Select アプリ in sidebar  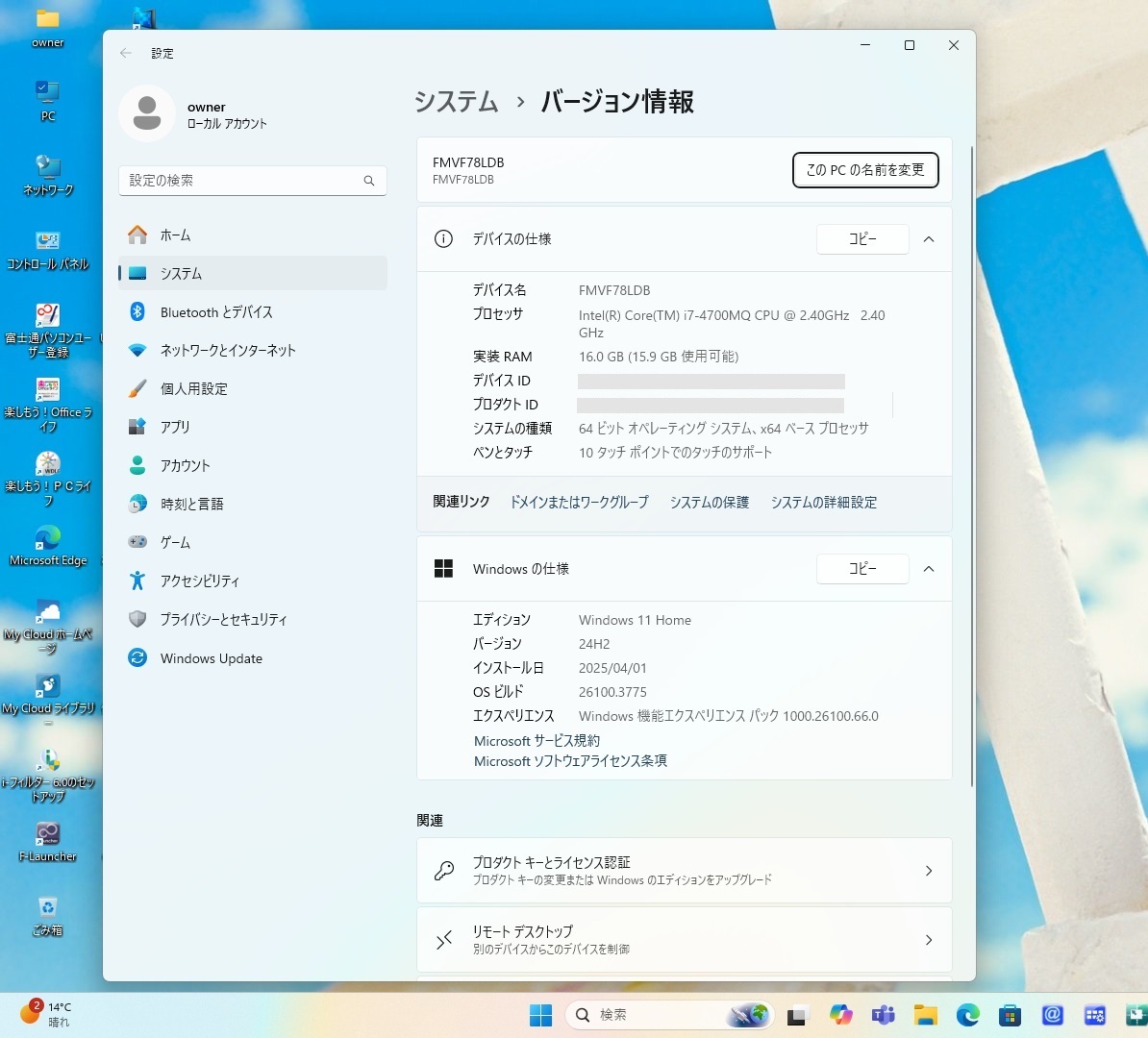pos(253,427)
